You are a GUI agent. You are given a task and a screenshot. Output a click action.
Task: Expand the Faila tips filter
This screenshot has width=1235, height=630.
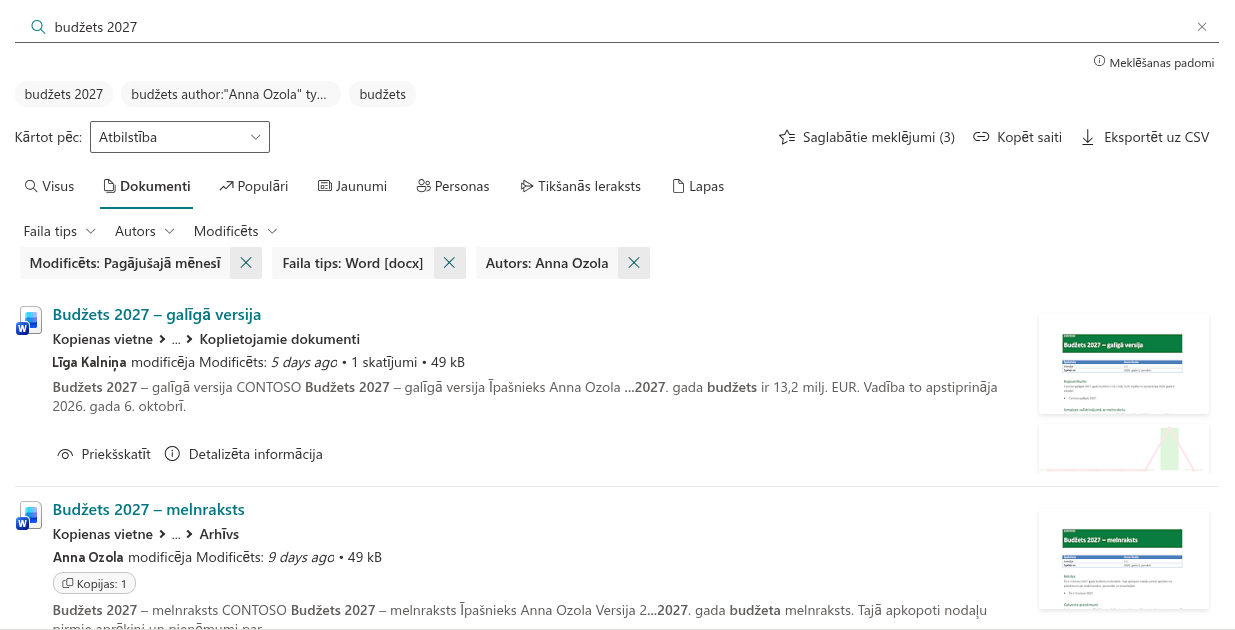[60, 231]
